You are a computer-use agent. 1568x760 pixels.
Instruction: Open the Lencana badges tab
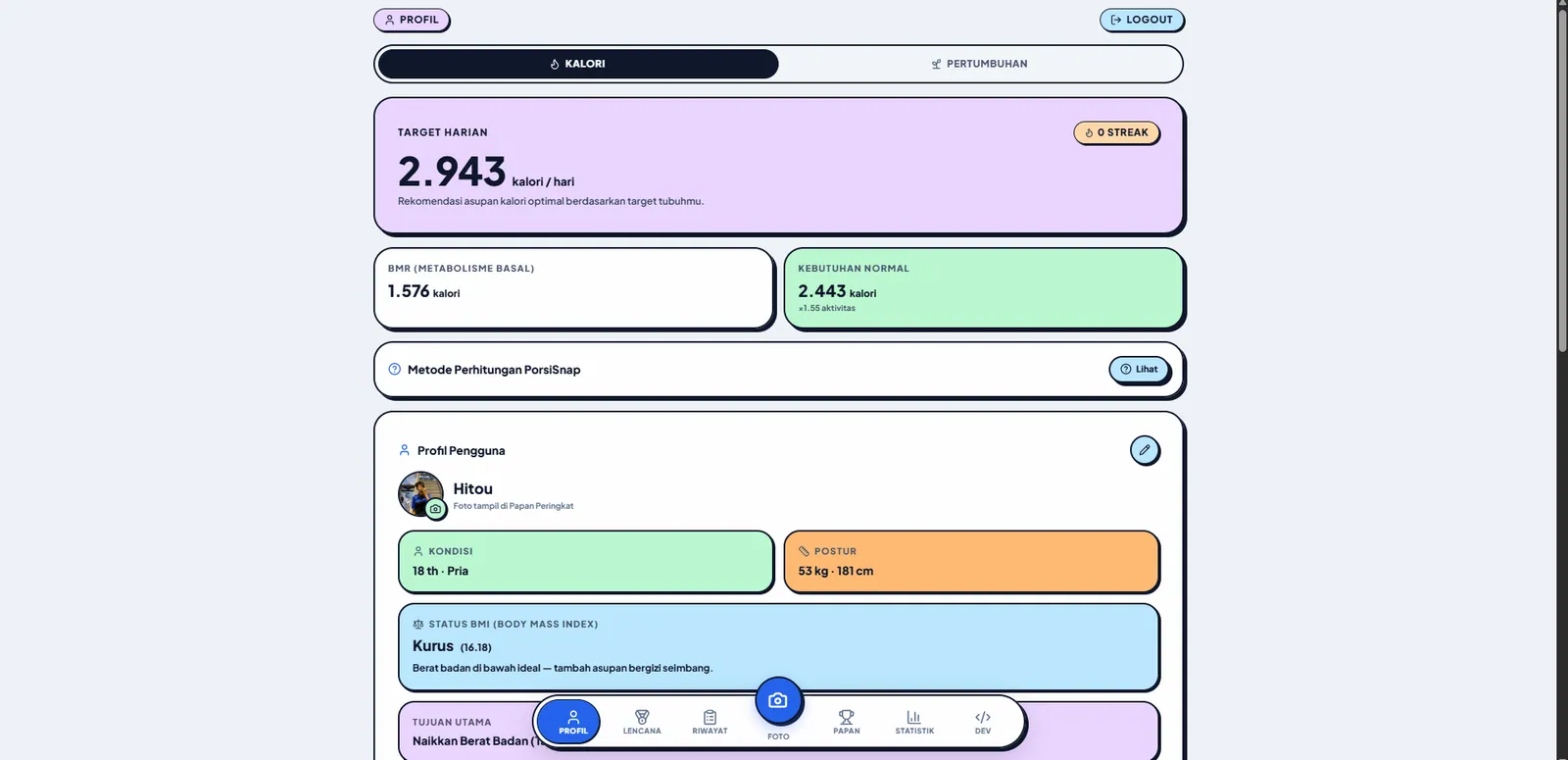[642, 723]
